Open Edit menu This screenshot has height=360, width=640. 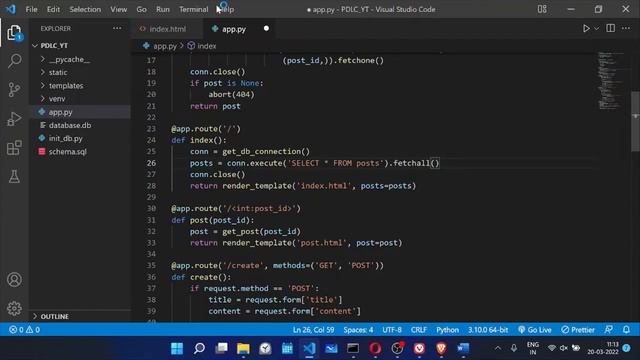[53, 9]
